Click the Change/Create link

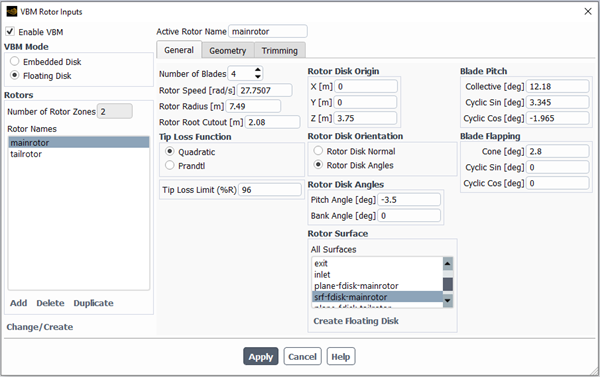point(40,327)
